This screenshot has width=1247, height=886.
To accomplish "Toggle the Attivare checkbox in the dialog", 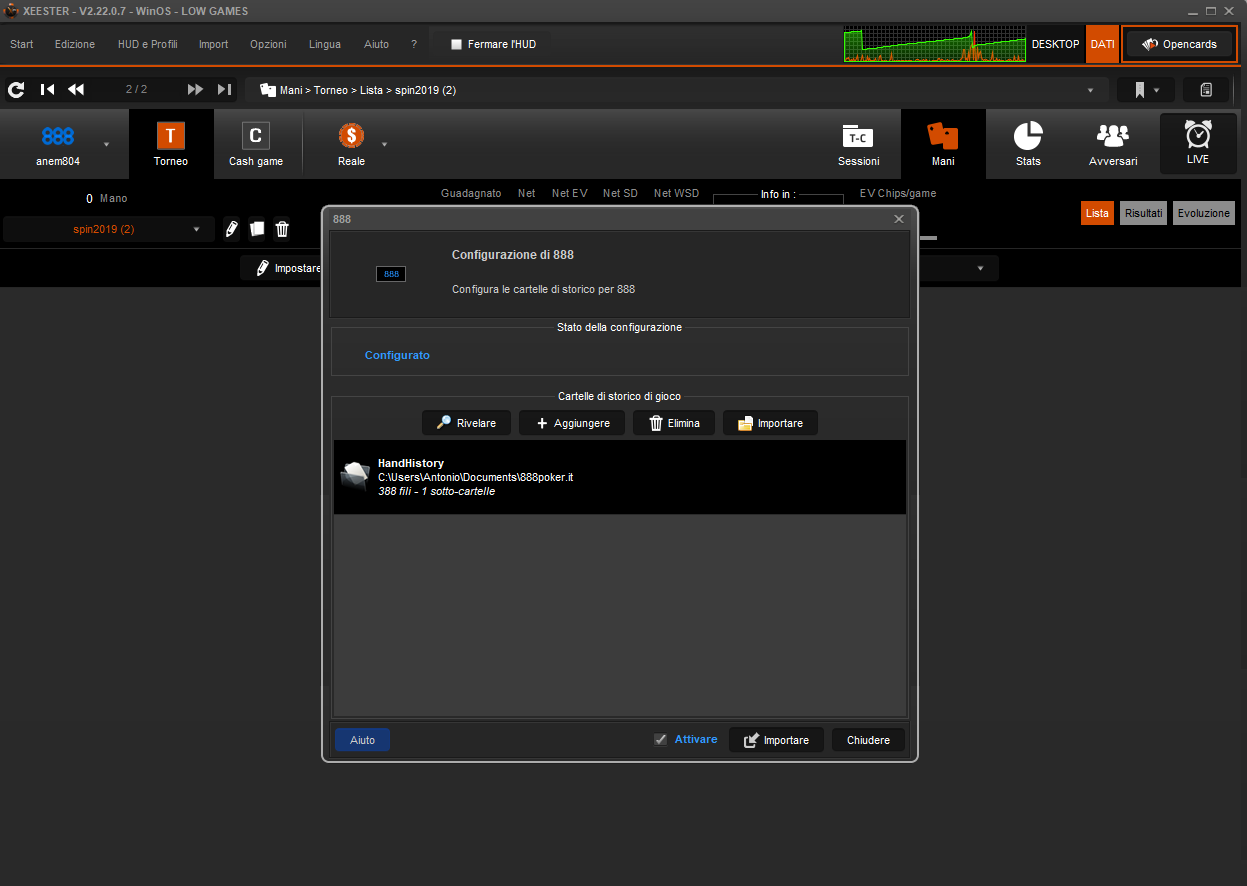I will 660,739.
